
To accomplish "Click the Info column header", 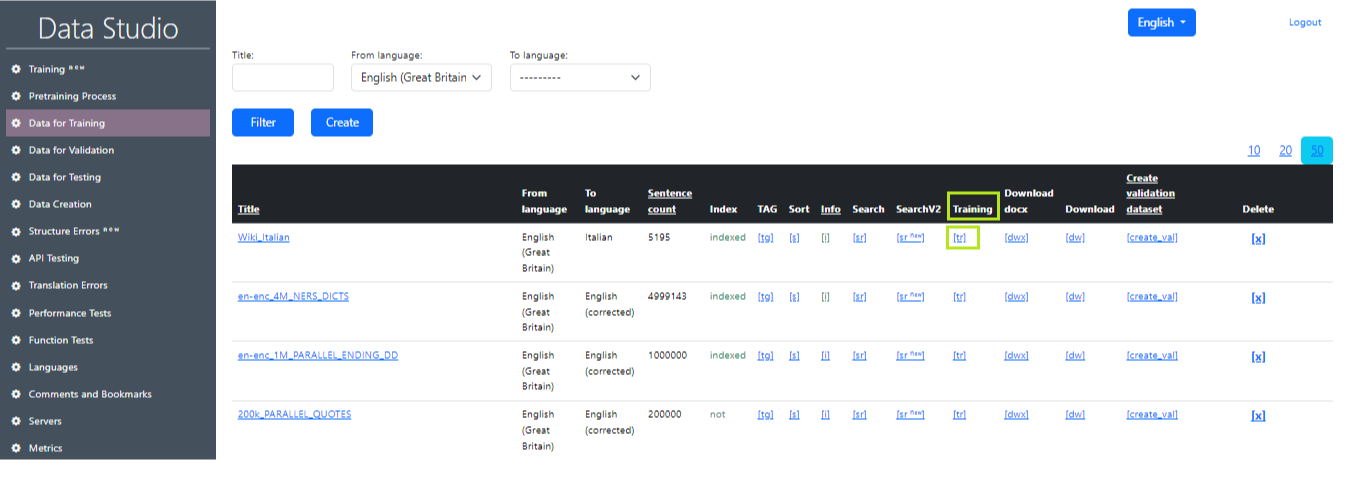I will 831,209.
